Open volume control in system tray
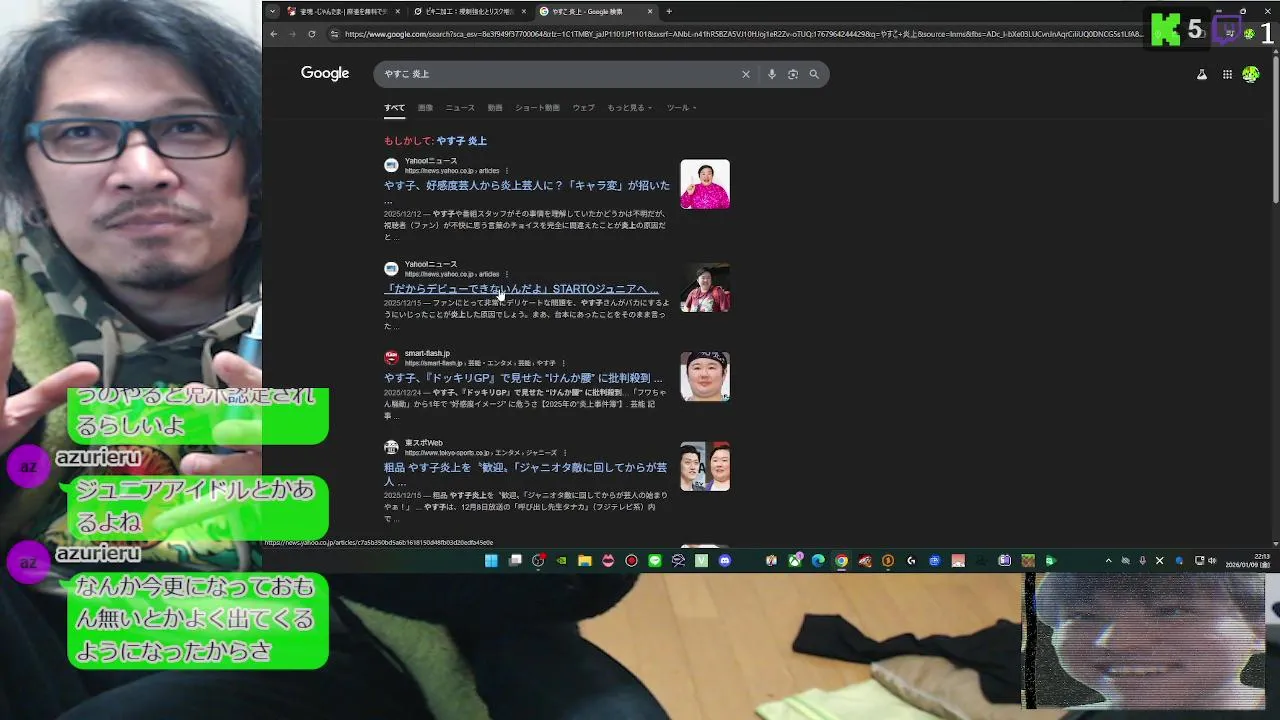Image resolution: width=1280 pixels, height=720 pixels. click(x=1212, y=561)
